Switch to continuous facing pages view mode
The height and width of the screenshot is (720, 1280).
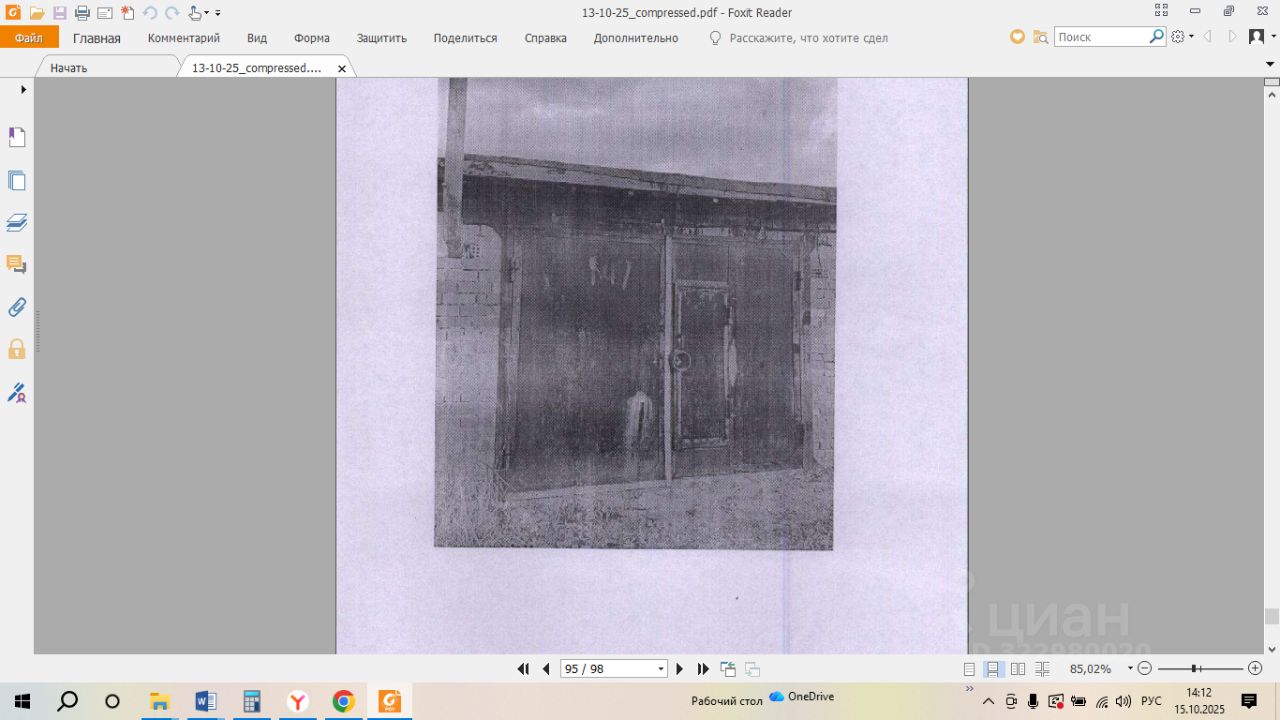[x=1042, y=669]
